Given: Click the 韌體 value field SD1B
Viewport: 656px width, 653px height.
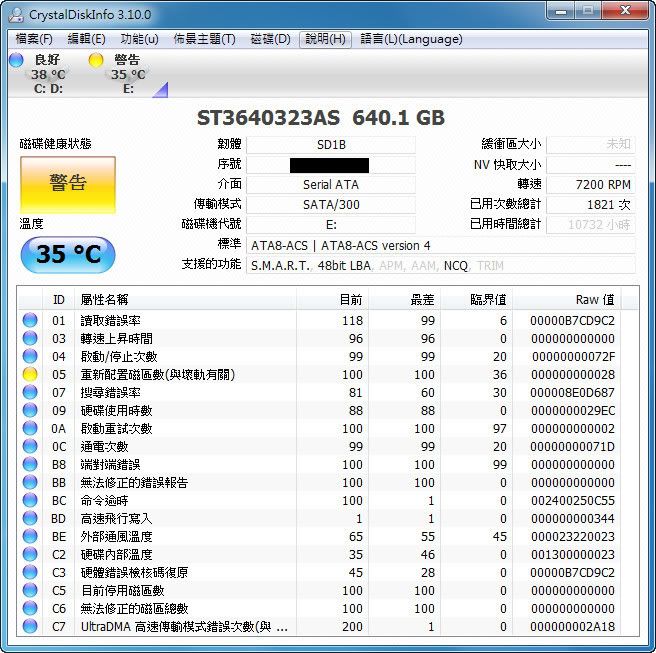Looking at the screenshot, I should [331, 145].
